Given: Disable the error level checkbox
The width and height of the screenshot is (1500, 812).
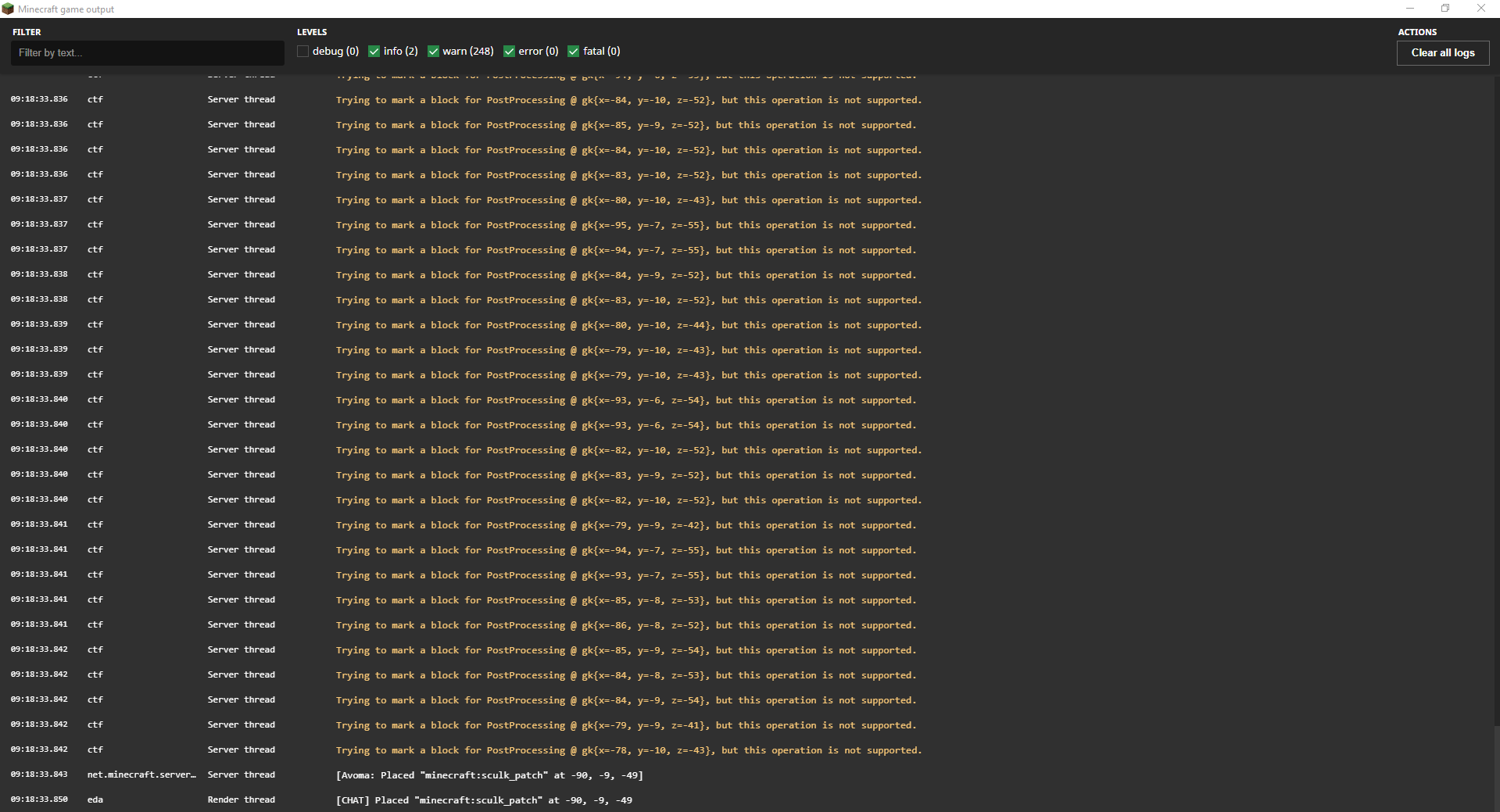Looking at the screenshot, I should point(510,52).
